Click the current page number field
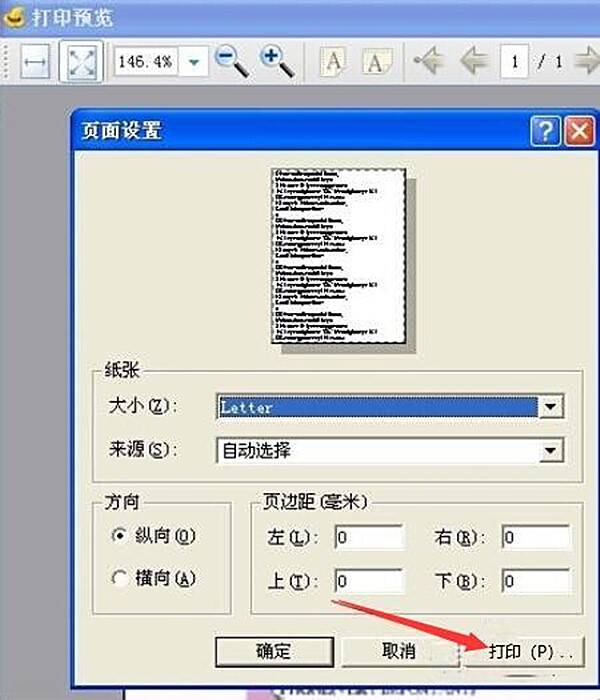Image resolution: width=600 pixels, height=700 pixels. 514,62
